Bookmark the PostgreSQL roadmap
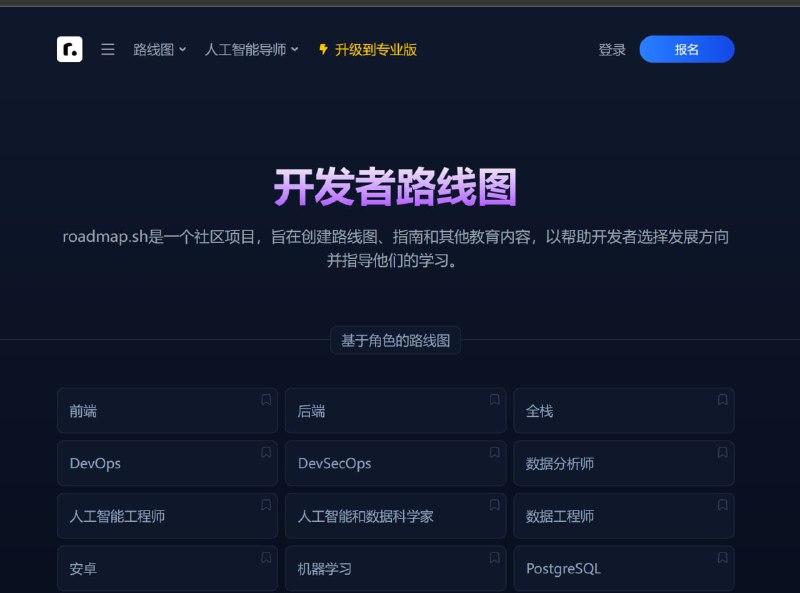Image resolution: width=800 pixels, height=593 pixels. (x=722, y=558)
